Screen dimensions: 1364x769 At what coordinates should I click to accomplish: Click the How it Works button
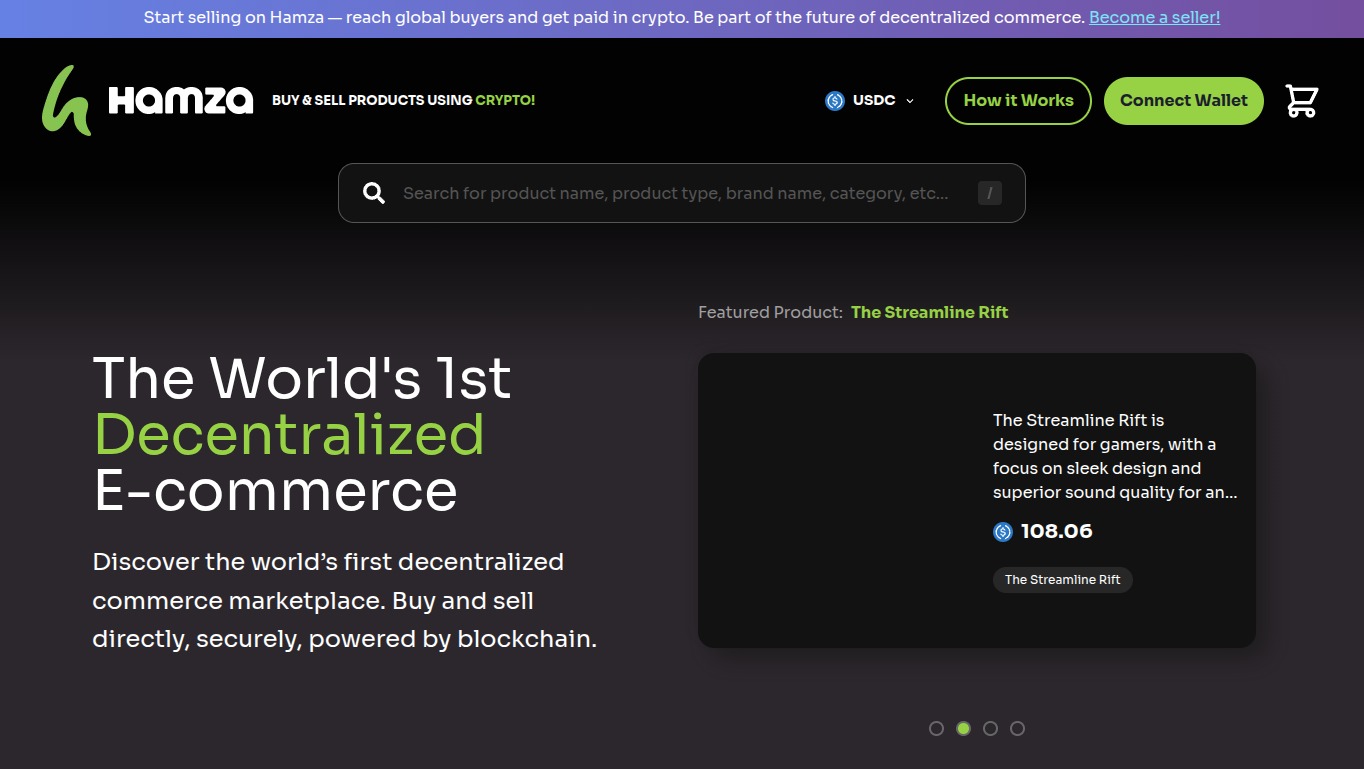click(1018, 100)
